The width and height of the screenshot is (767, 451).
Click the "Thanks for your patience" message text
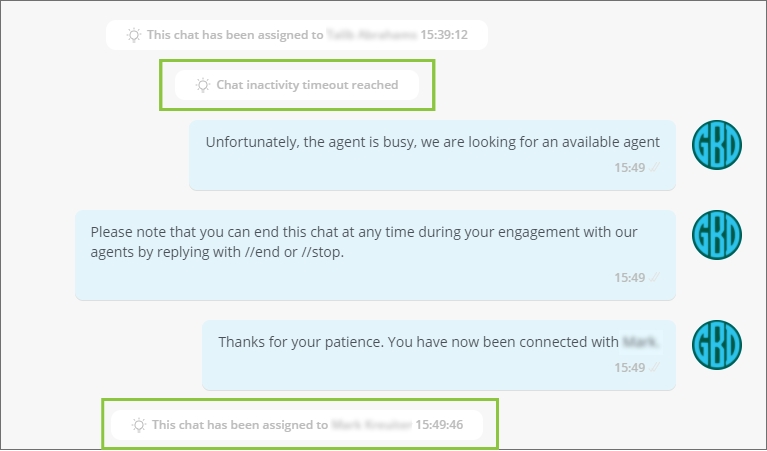coord(418,342)
